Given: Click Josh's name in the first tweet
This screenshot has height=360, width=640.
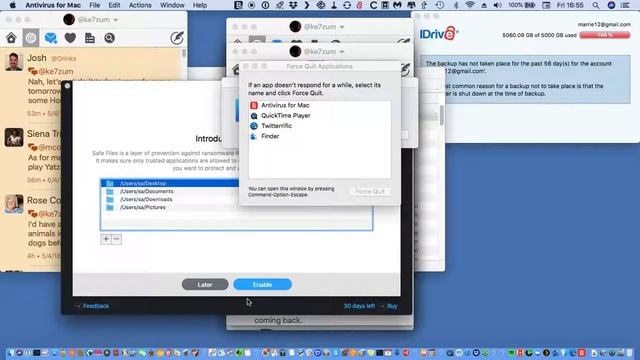Looking at the screenshot, I should pyautogui.click(x=37, y=58).
